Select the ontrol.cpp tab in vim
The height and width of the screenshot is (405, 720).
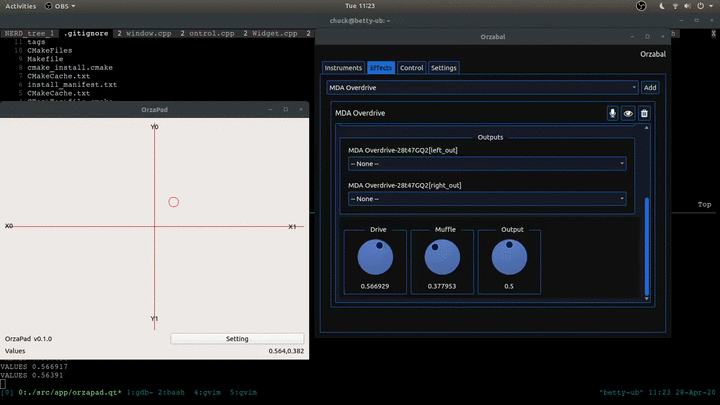click(x=207, y=34)
